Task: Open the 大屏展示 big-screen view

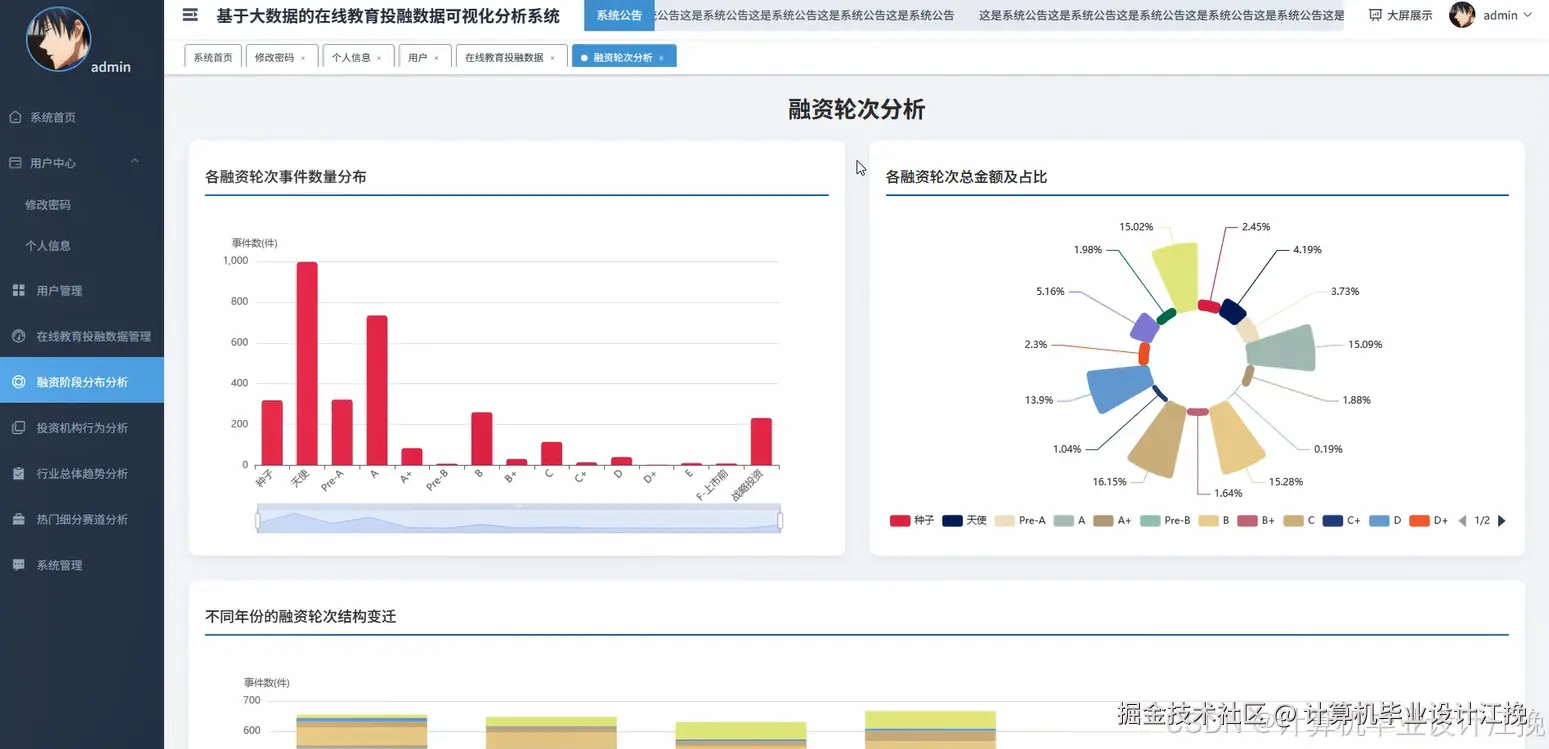Action: 1400,15
